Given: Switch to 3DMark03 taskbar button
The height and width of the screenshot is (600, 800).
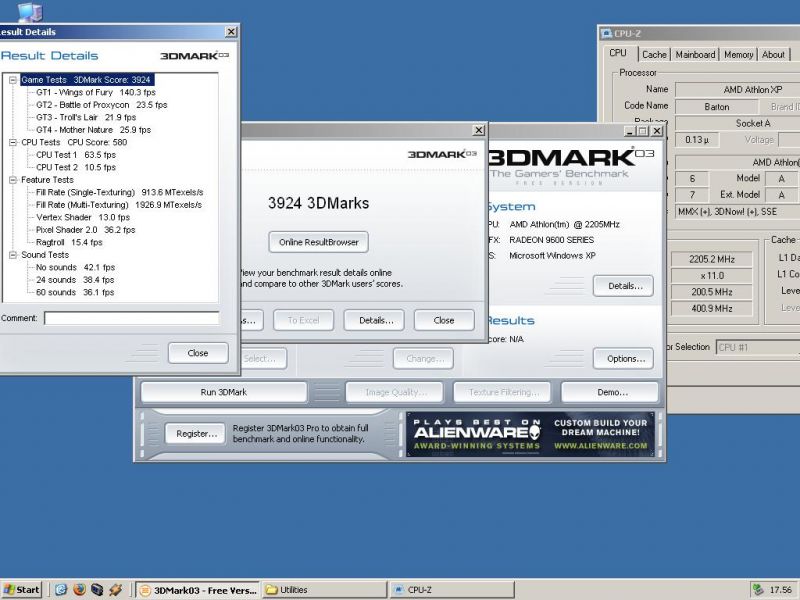Looking at the screenshot, I should point(198,590).
